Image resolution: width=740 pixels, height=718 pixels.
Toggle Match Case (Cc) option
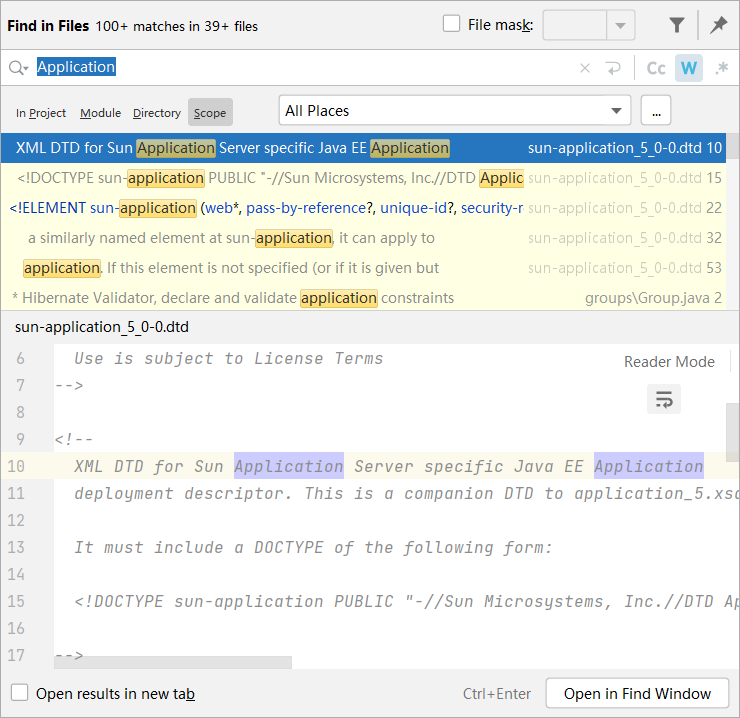[x=656, y=68]
